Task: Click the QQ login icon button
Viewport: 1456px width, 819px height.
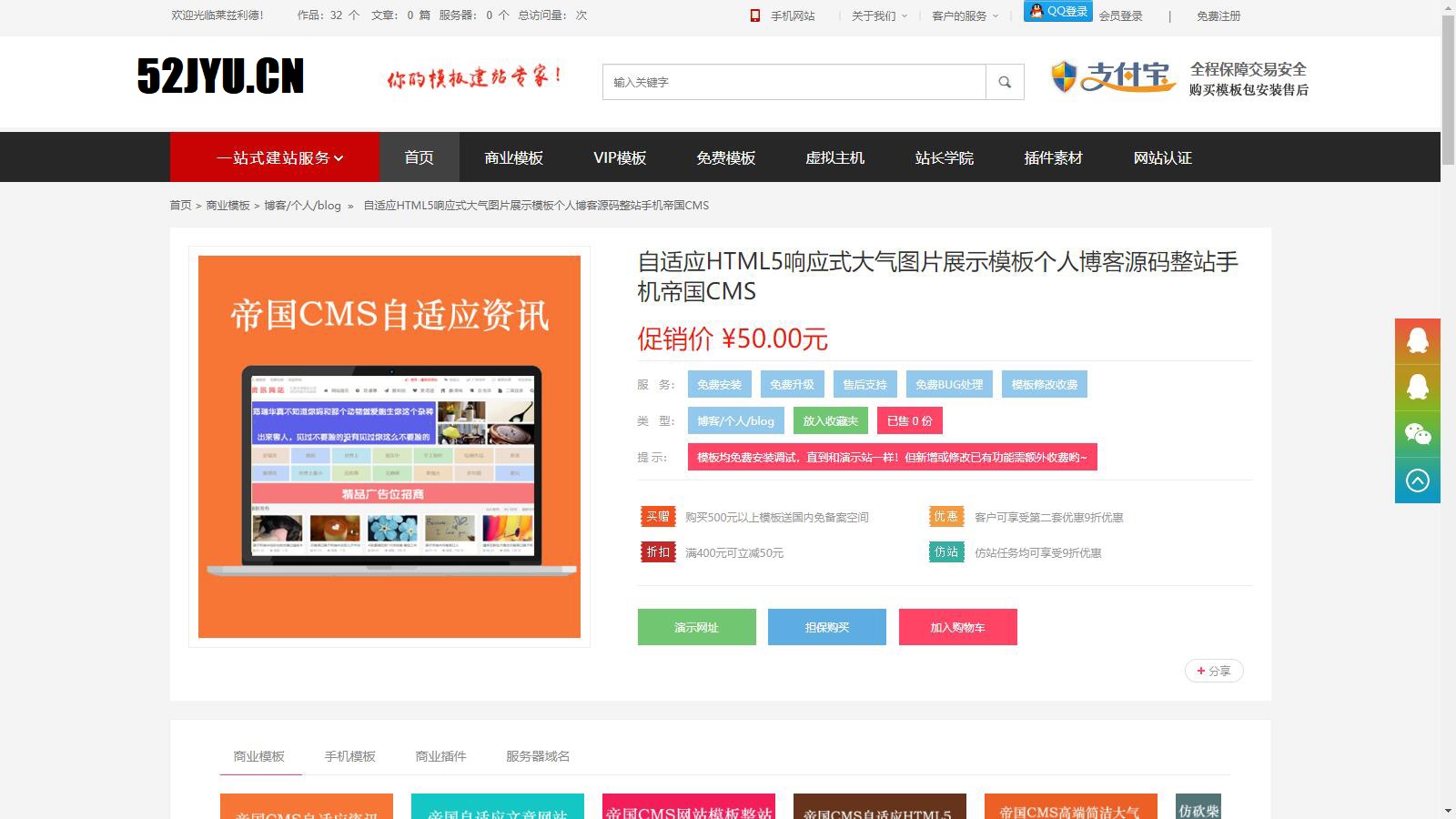Action: tap(1057, 12)
